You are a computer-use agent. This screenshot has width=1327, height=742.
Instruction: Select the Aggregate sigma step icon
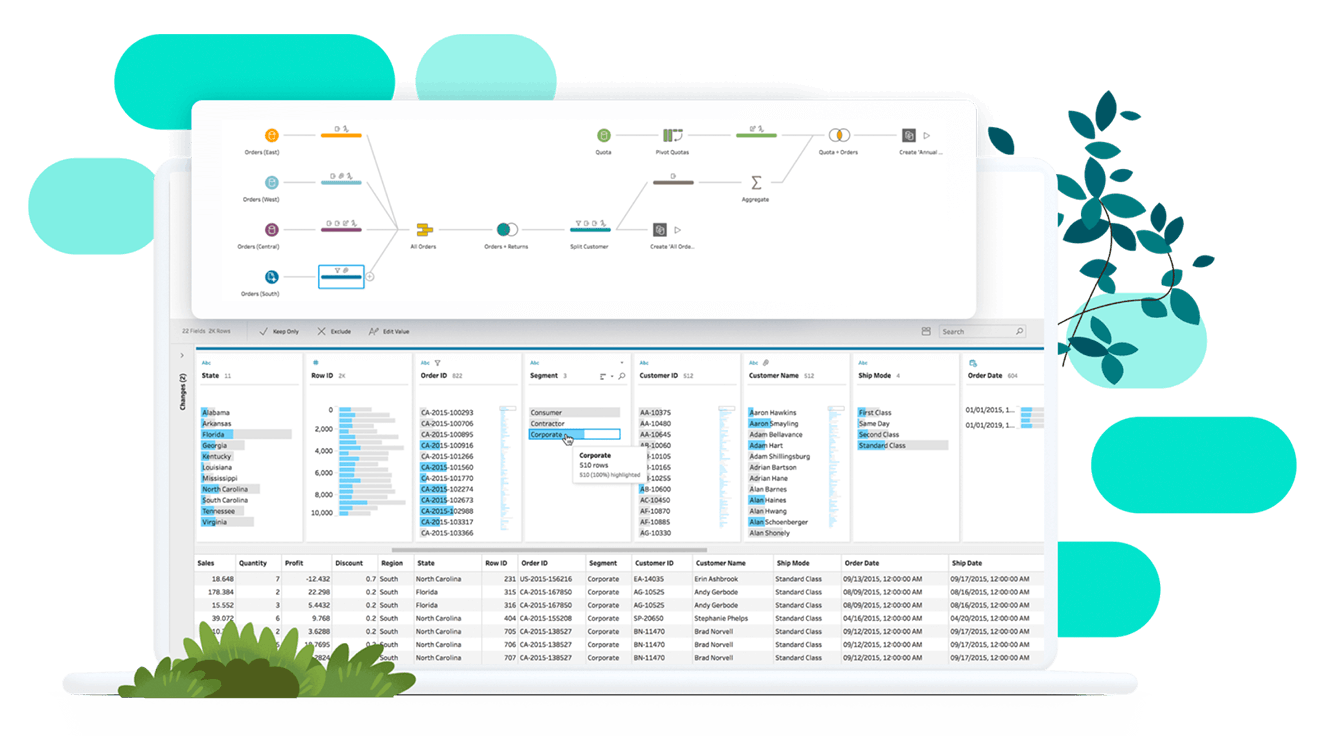[756, 183]
